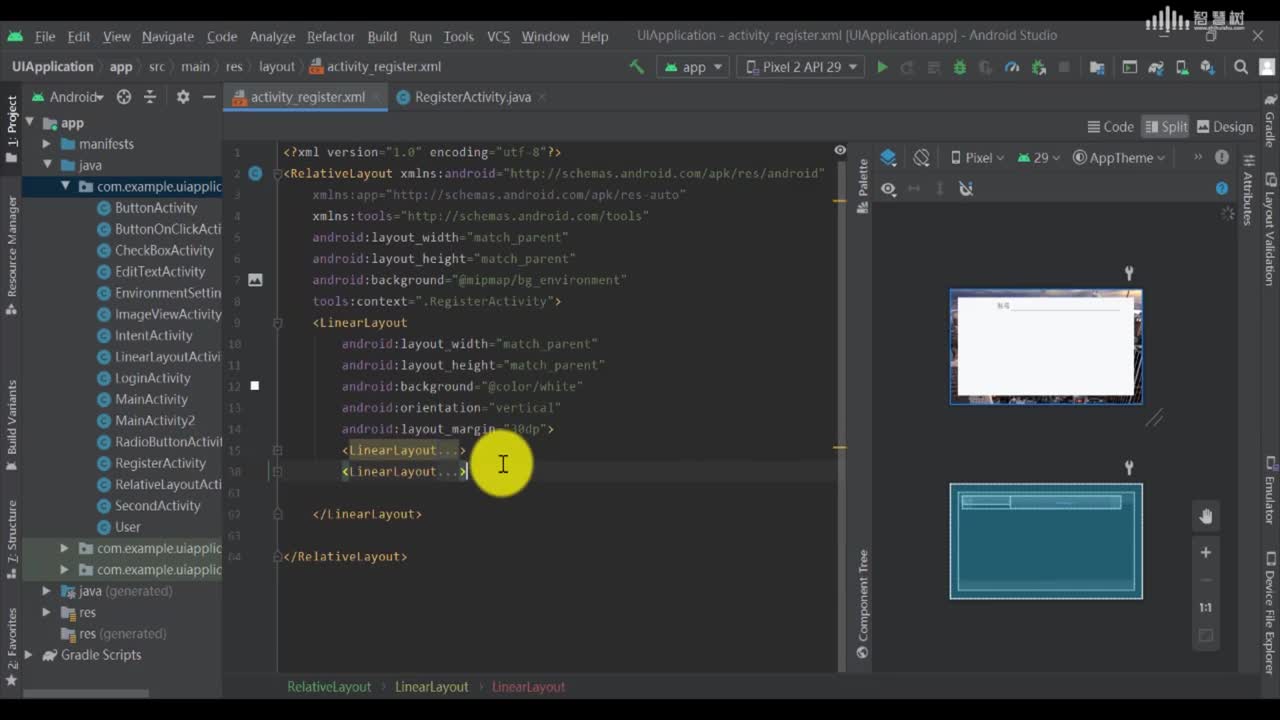Click Attach Debugger to Android Process icon
1280x720 pixels.
point(1038,67)
